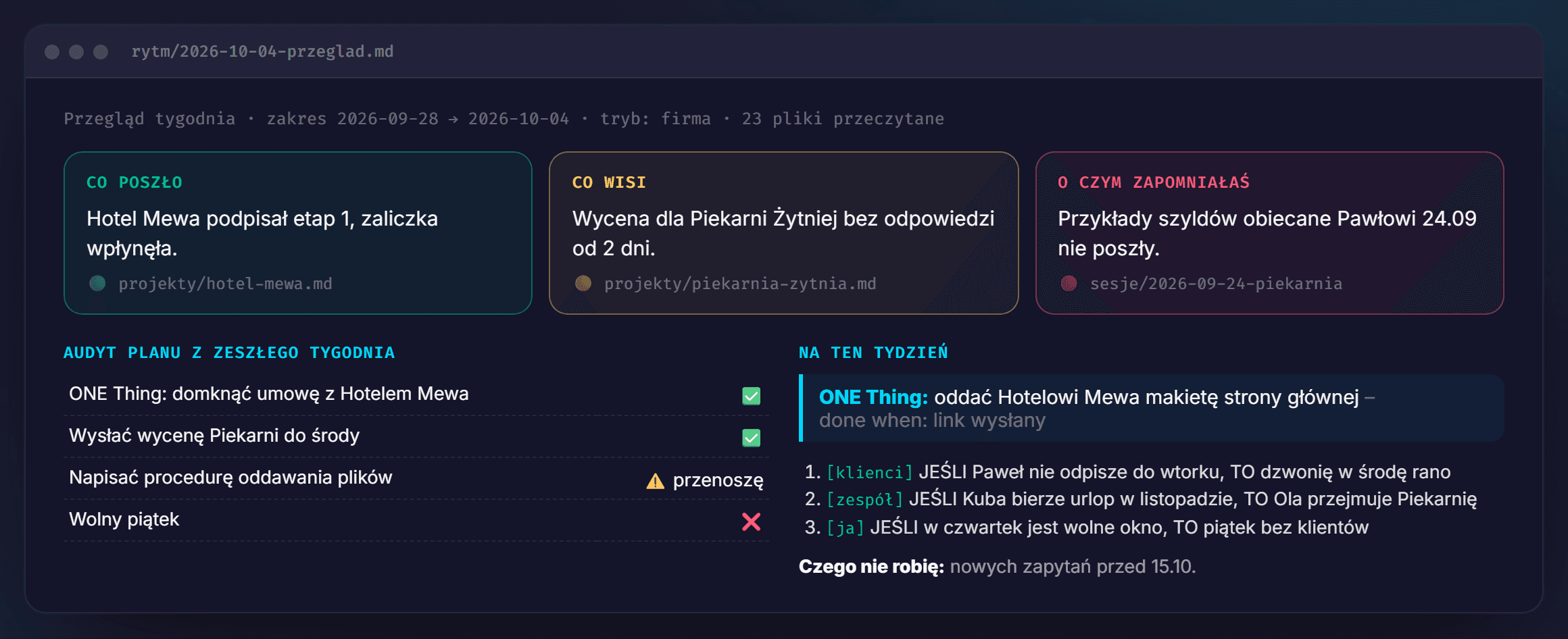Click the ONE Thing makietę strony głównej block
The height and width of the screenshot is (639, 1568).
1152,408
